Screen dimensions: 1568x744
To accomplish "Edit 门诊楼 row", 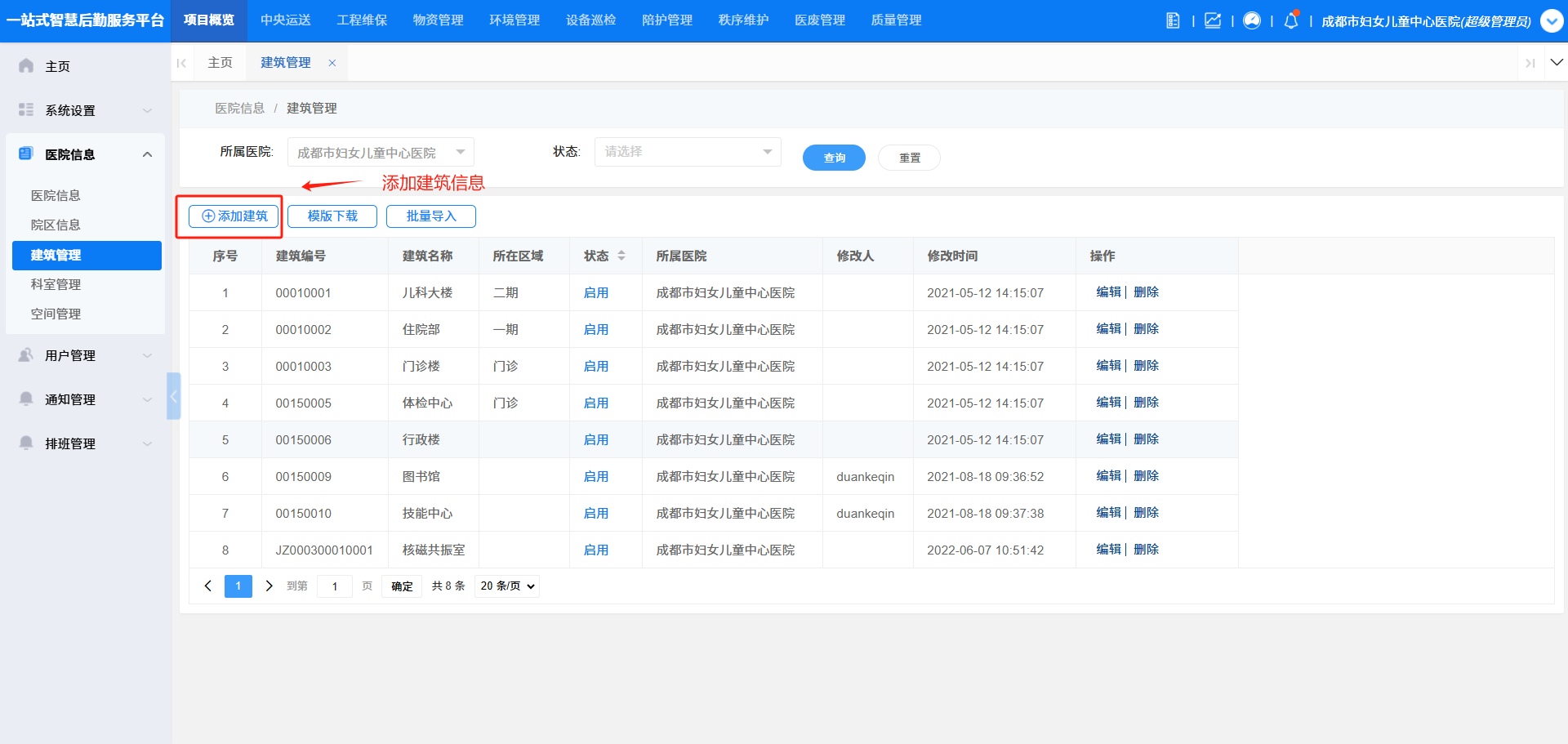I will [x=1108, y=366].
